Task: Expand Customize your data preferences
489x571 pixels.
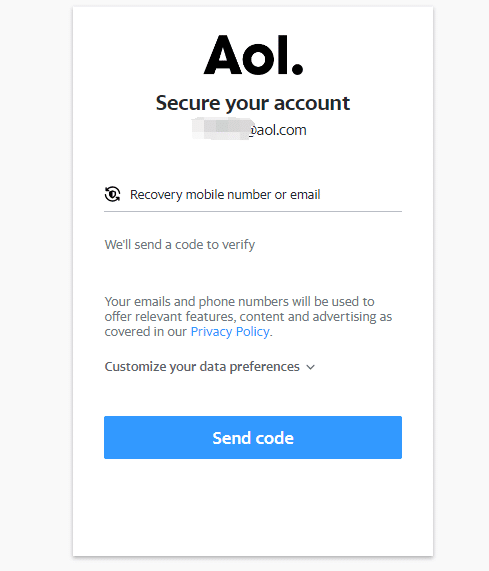Action: [210, 367]
